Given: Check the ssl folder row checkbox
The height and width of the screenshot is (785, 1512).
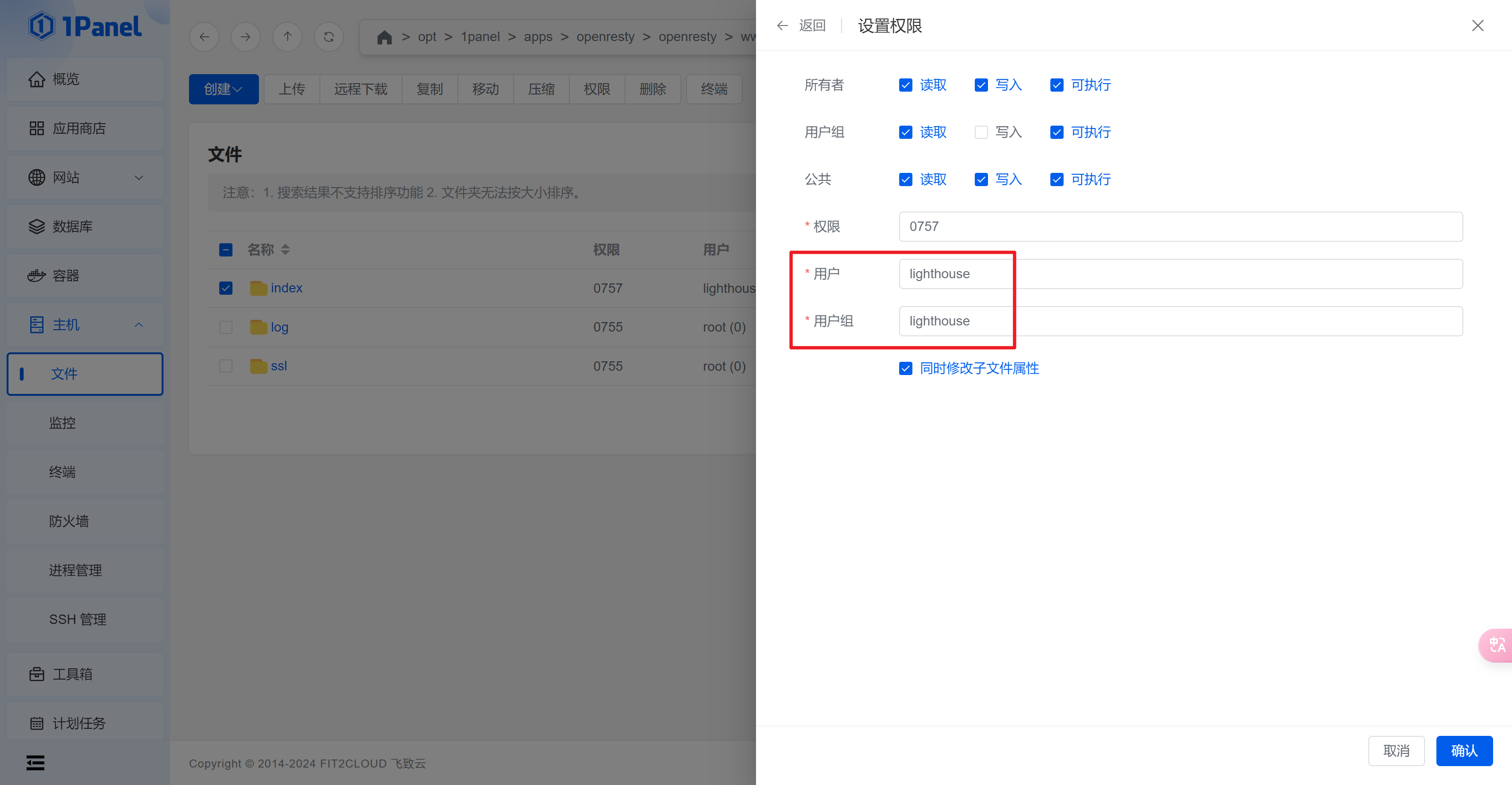Looking at the screenshot, I should pos(226,366).
